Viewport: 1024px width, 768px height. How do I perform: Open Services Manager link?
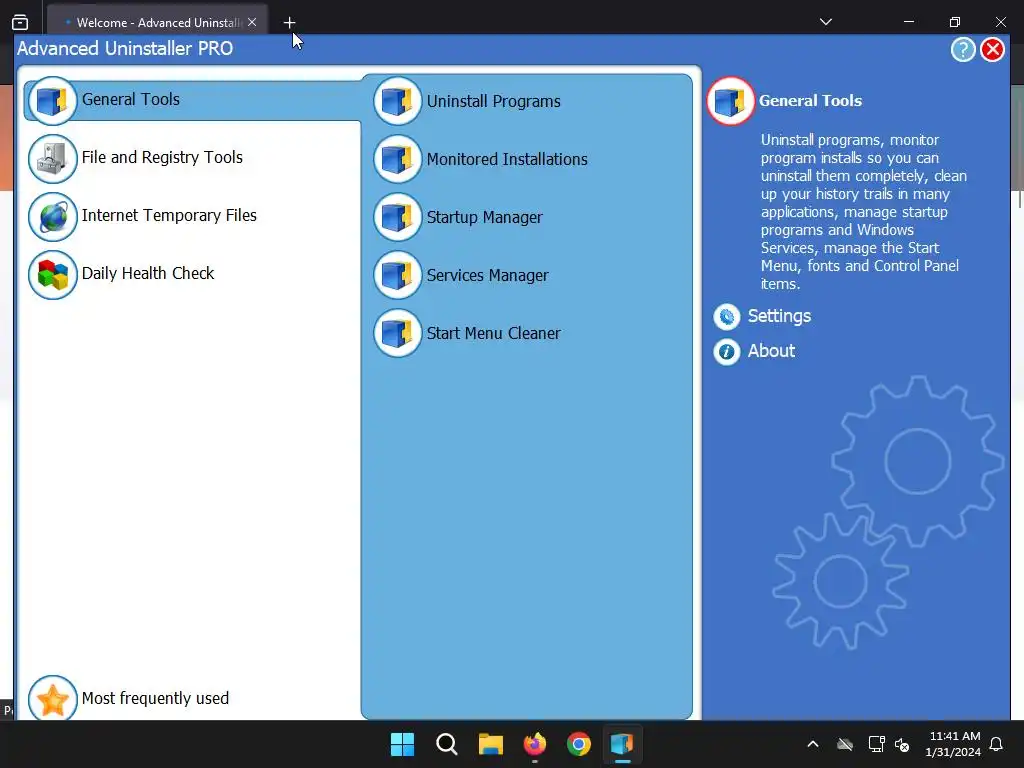(x=487, y=276)
